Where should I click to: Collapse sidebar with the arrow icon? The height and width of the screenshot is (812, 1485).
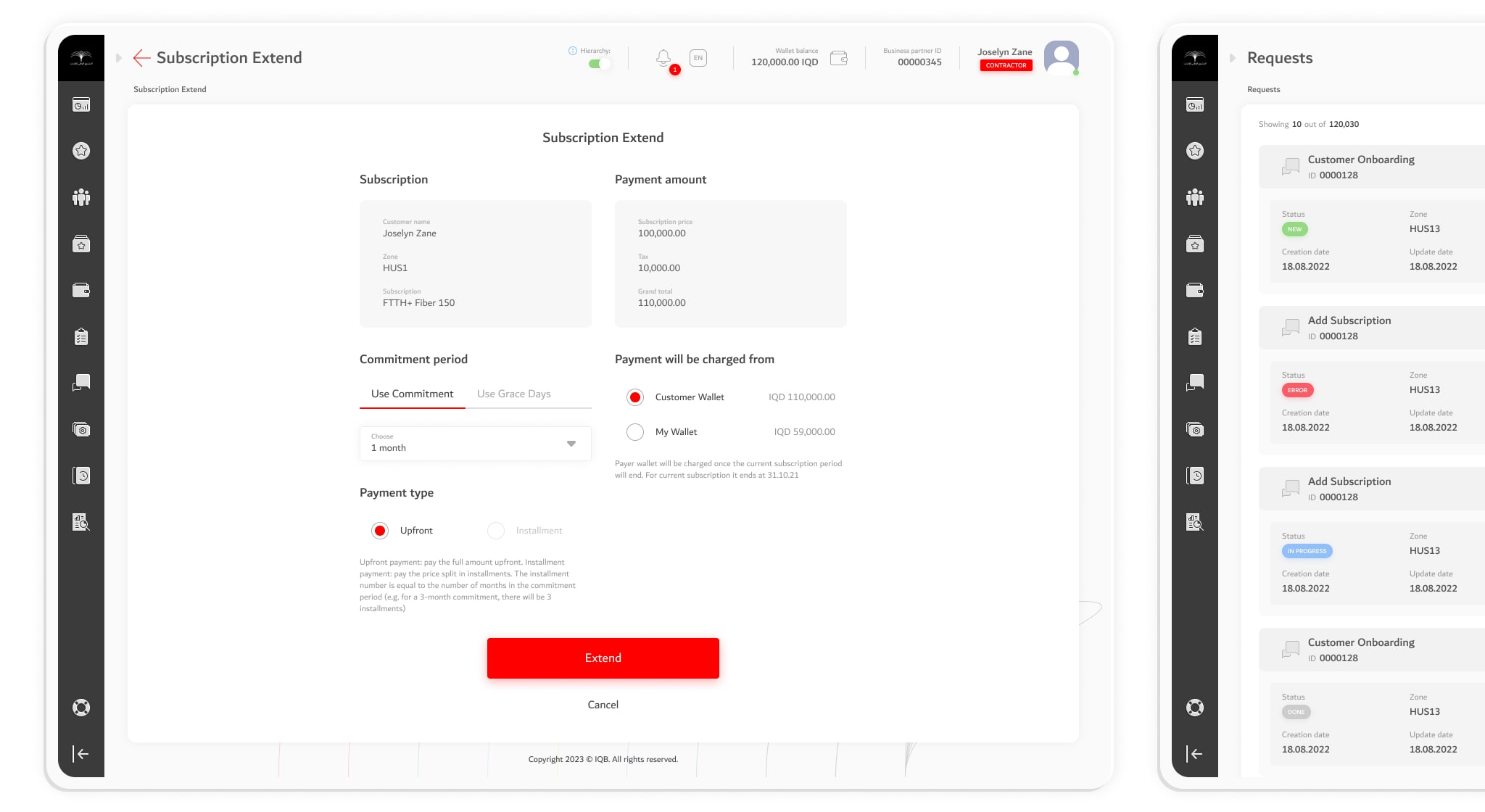click(81, 754)
